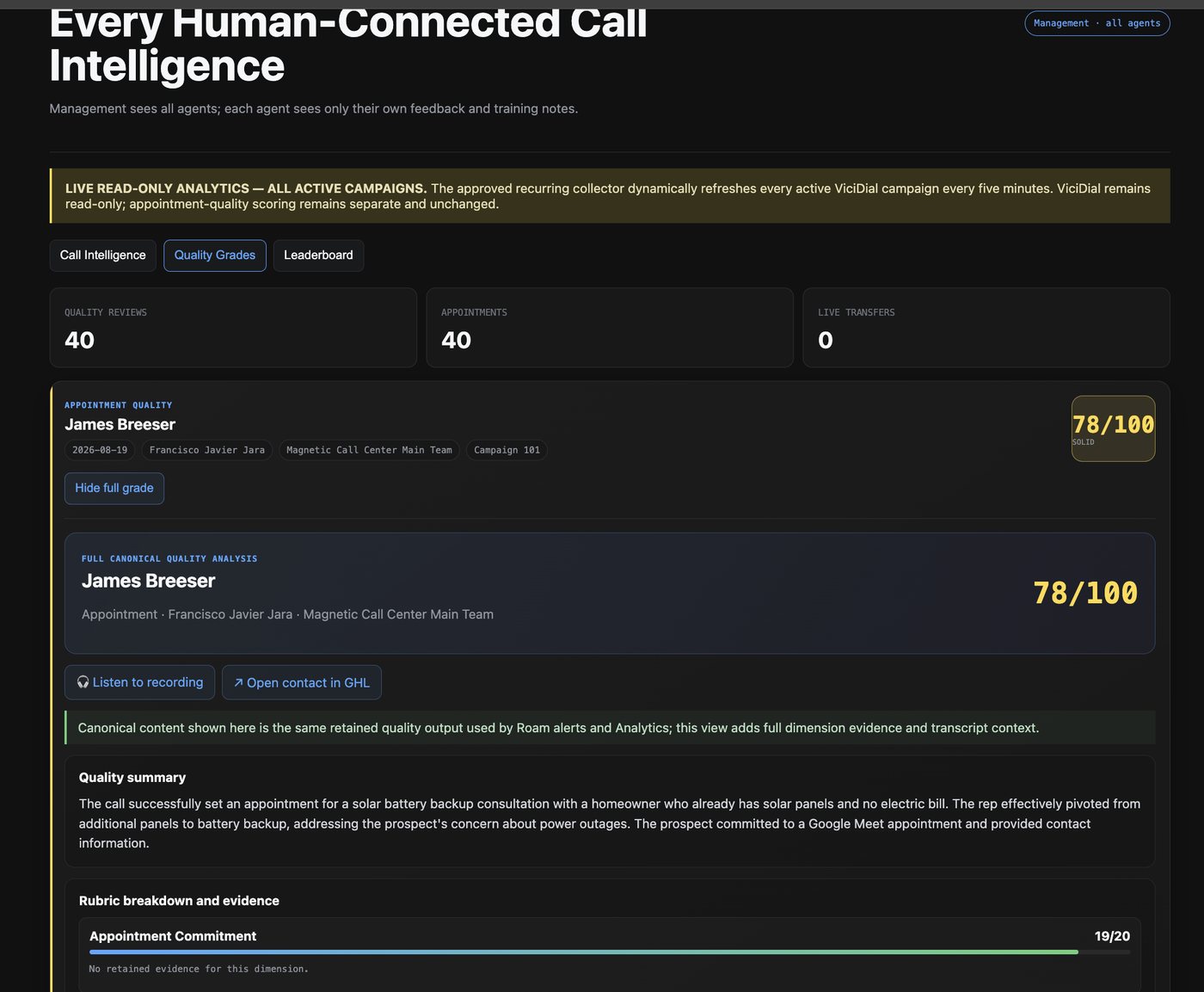Click the Francisco Javier Jara chip

pyautogui.click(x=207, y=450)
